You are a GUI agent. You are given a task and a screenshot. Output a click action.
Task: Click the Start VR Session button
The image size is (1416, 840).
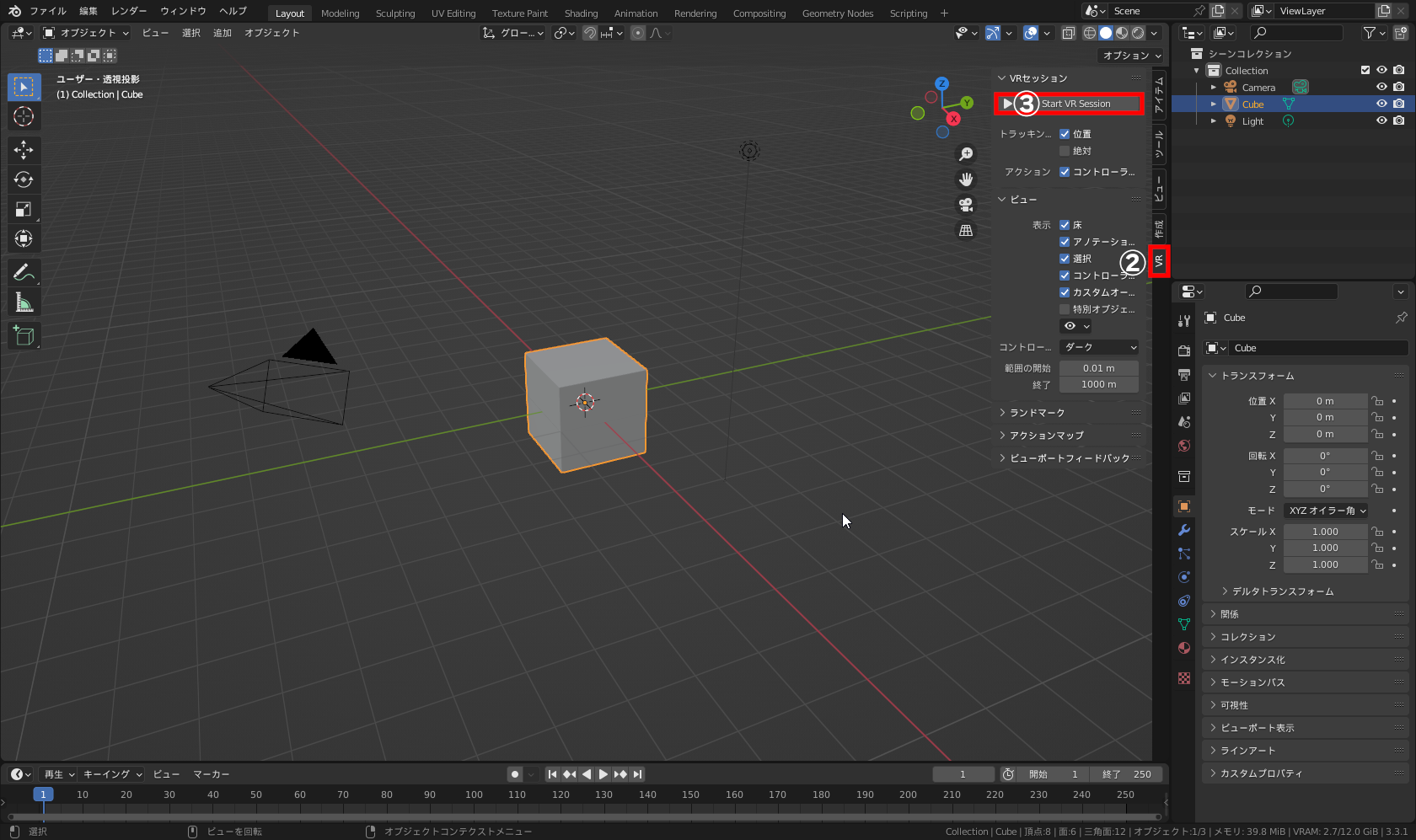click(x=1076, y=103)
